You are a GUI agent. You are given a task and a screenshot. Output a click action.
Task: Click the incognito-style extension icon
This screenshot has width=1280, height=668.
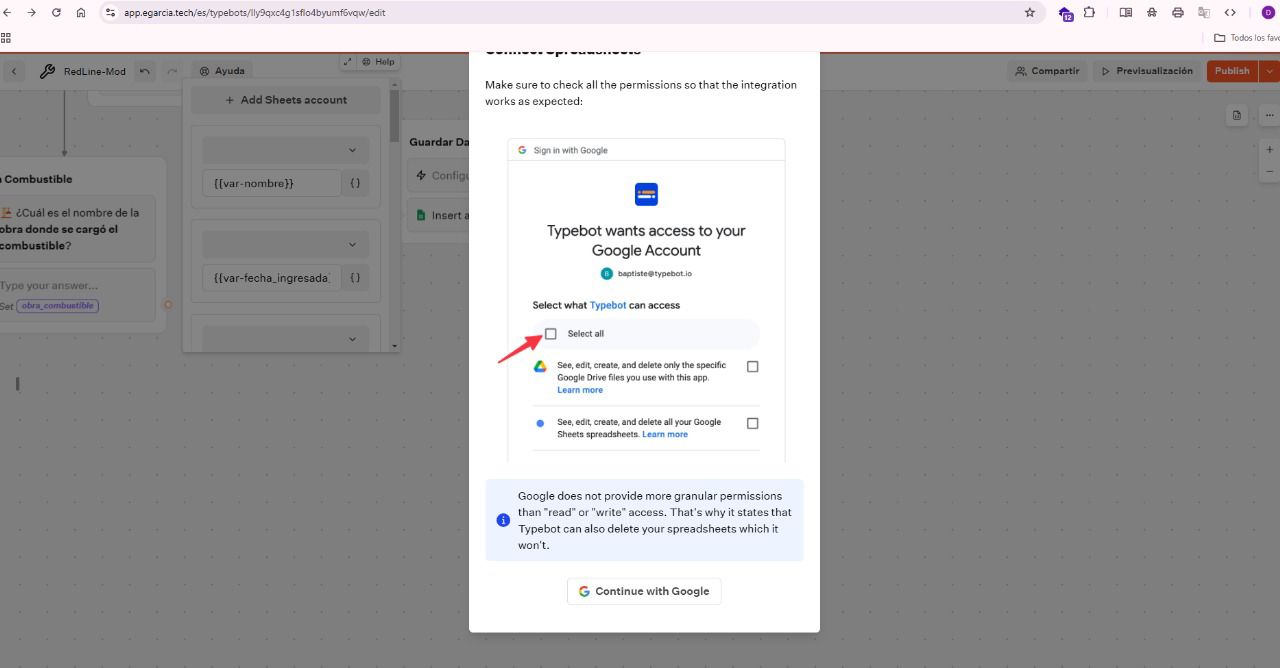[x=1151, y=13]
